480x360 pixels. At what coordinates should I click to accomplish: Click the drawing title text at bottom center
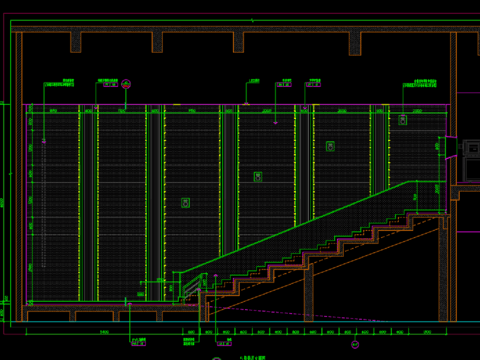tap(252, 358)
